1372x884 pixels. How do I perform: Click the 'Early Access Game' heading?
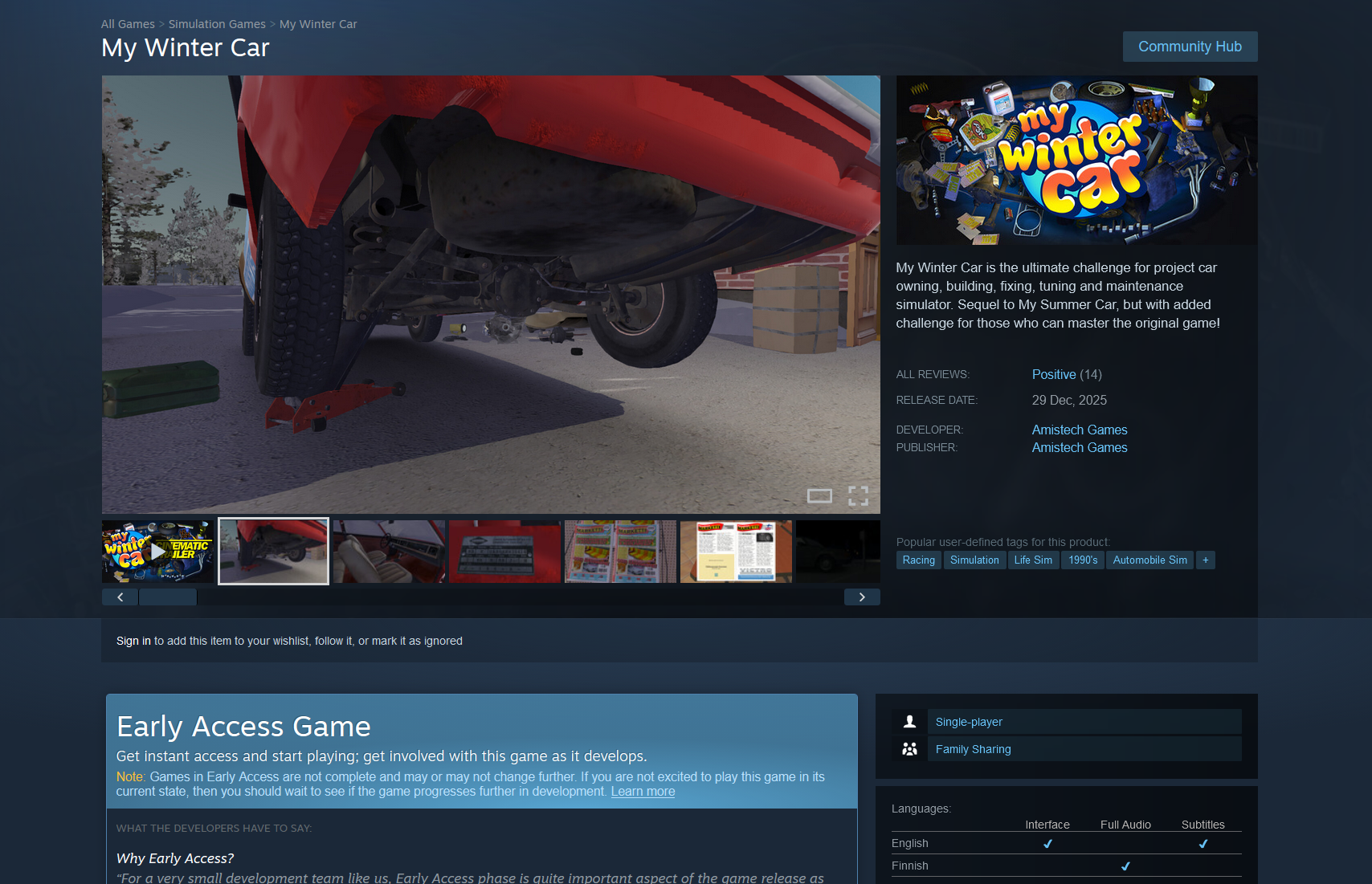tap(243, 727)
